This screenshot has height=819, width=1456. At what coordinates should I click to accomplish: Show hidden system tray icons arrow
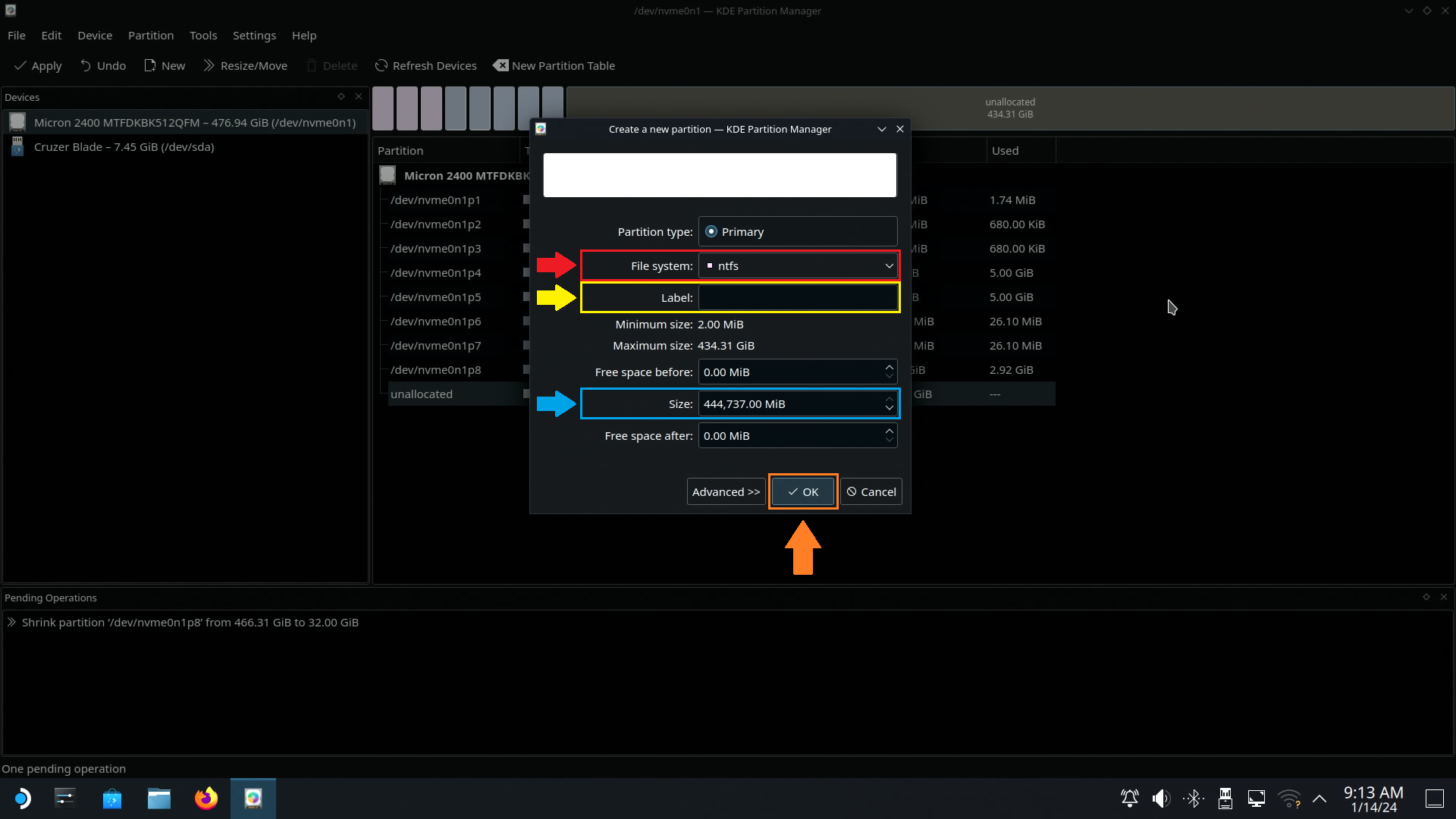[1319, 799]
